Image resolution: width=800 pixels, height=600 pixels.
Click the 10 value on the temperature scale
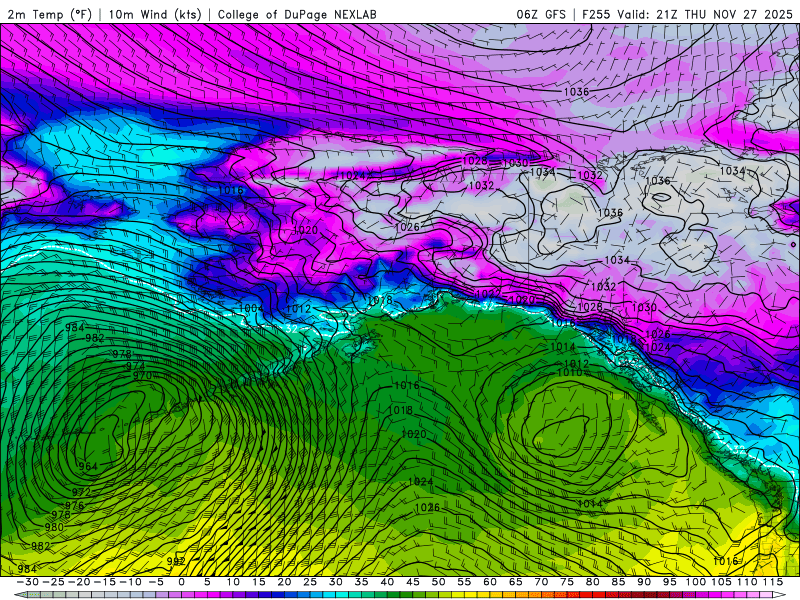(x=233, y=582)
